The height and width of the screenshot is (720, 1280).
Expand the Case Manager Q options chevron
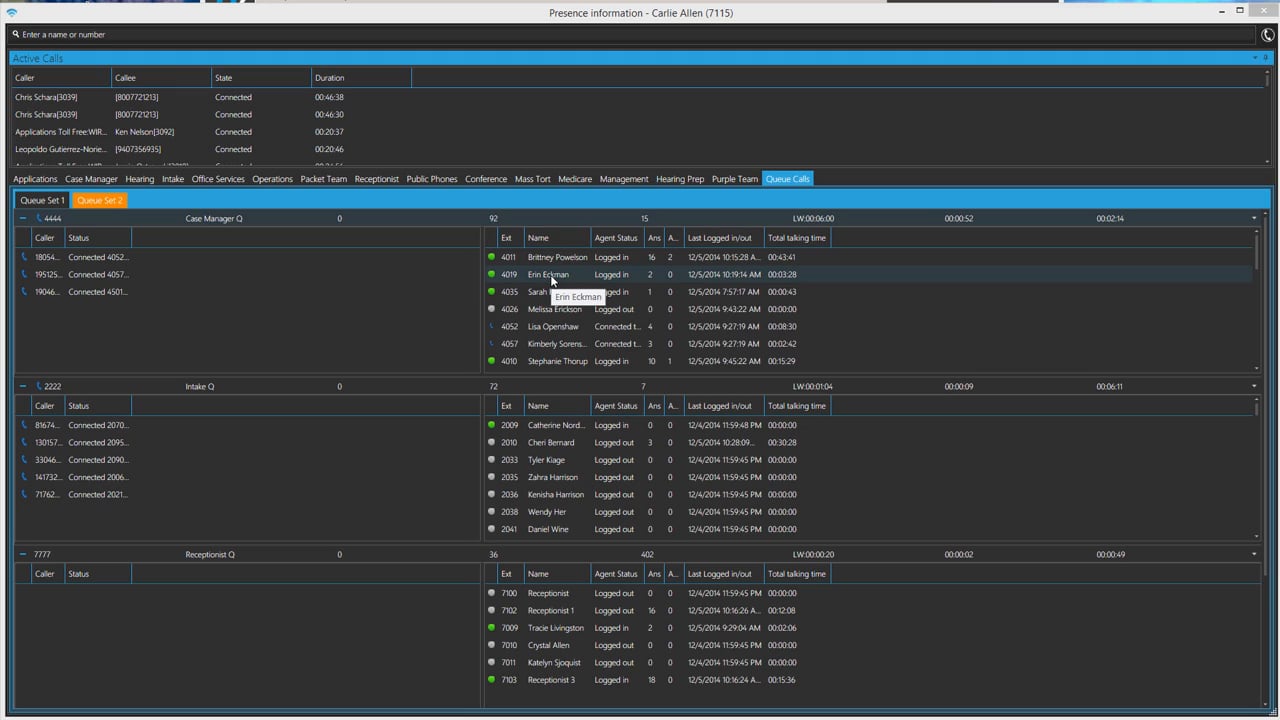point(1254,218)
